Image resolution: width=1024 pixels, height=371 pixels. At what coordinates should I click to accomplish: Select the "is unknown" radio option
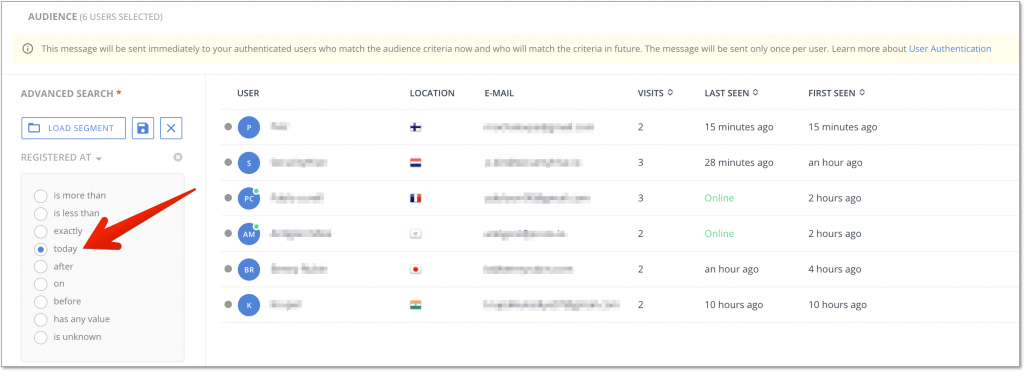[40, 337]
